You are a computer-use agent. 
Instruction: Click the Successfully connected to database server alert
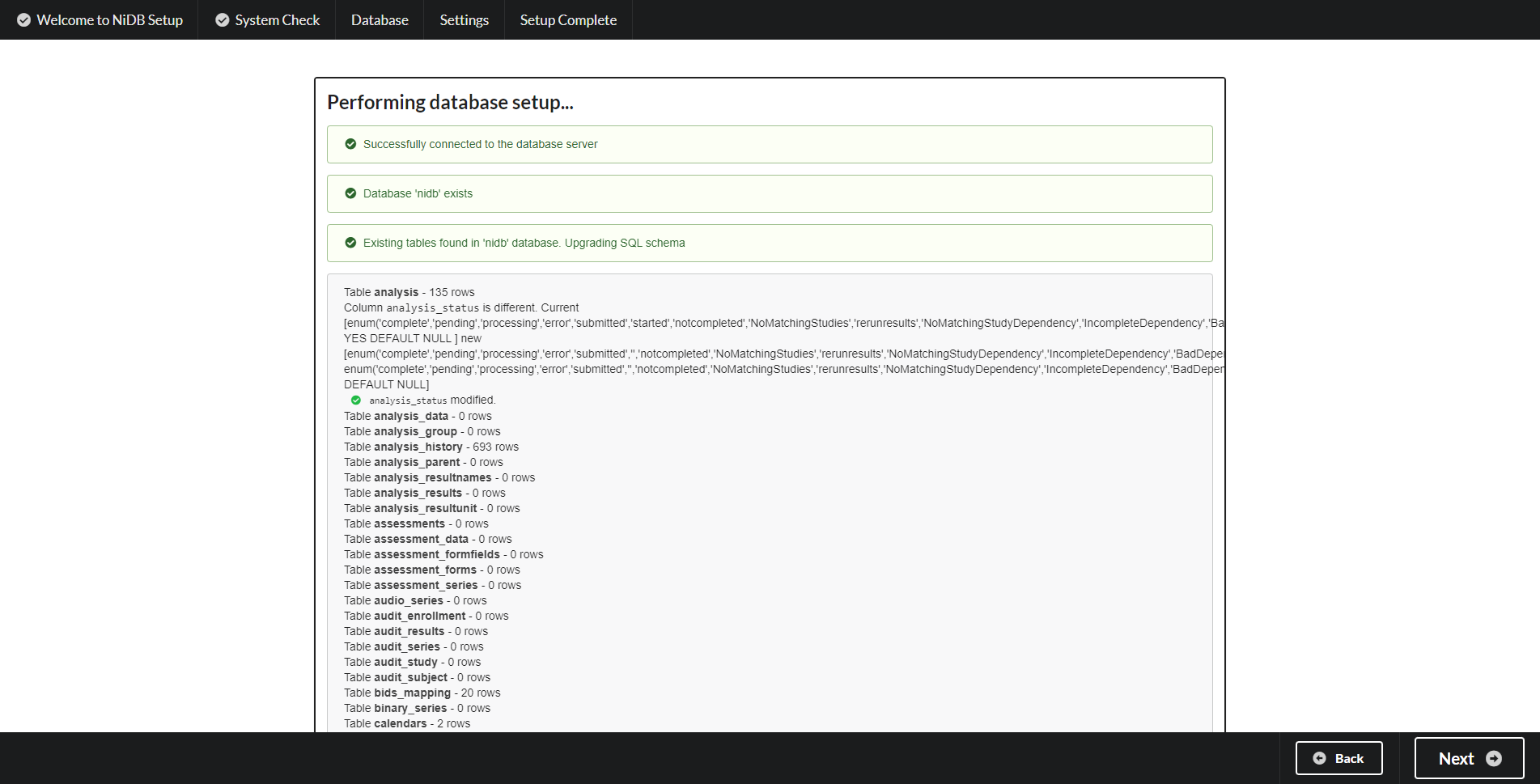click(769, 143)
